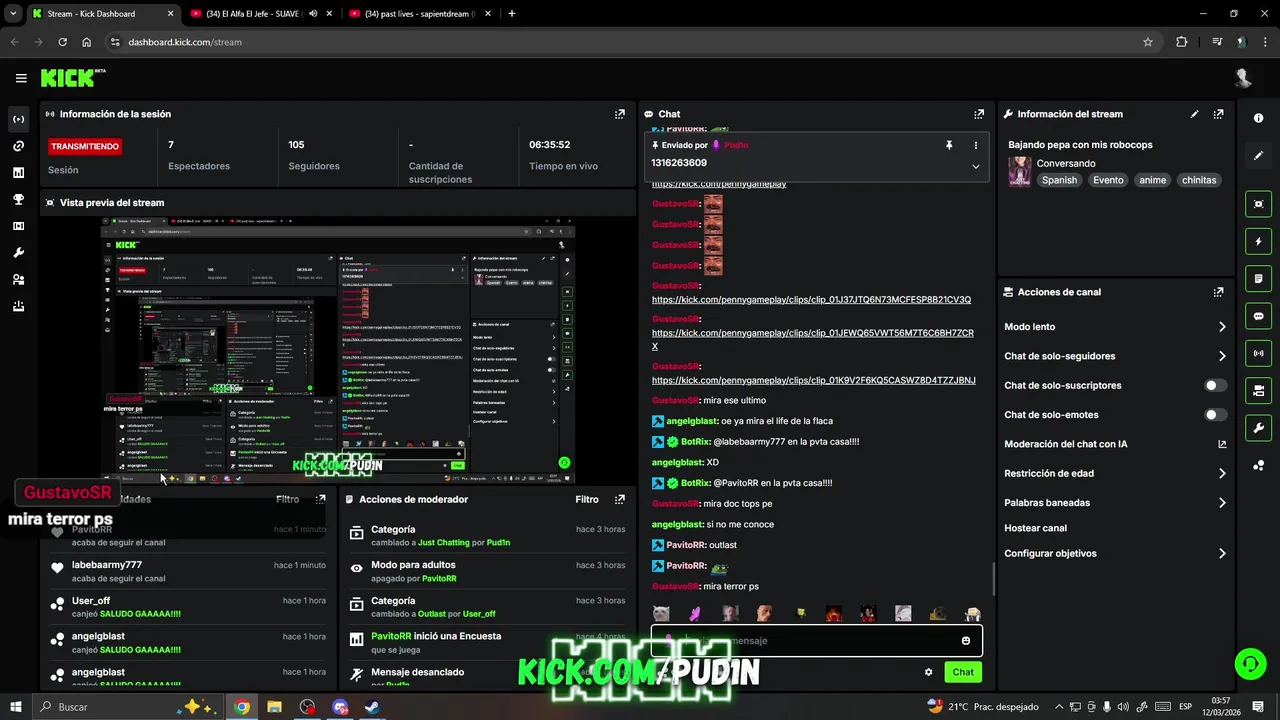Toggle the wrench widget in right toolbar
1280x720 pixels.
(x=1259, y=428)
